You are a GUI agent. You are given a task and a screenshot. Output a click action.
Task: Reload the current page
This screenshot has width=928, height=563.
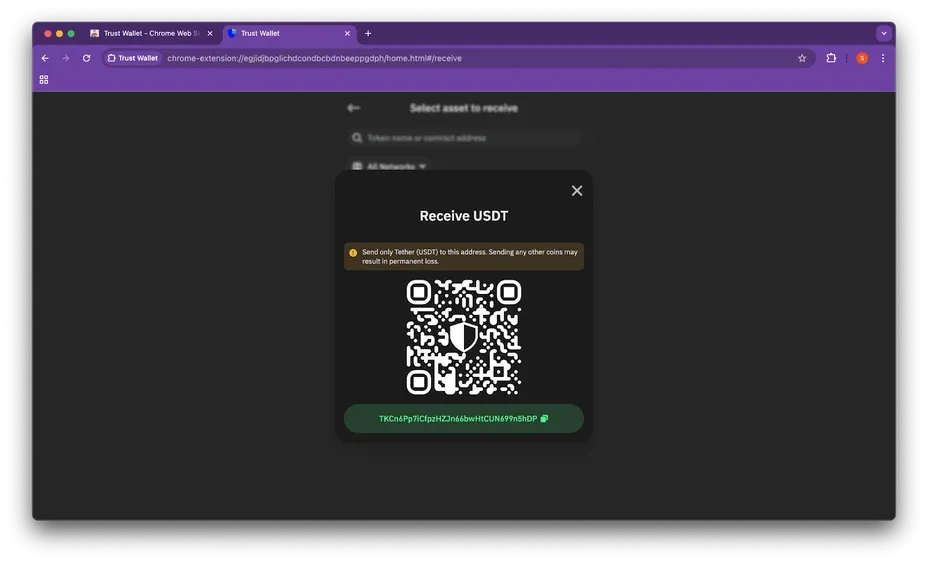tap(86, 58)
